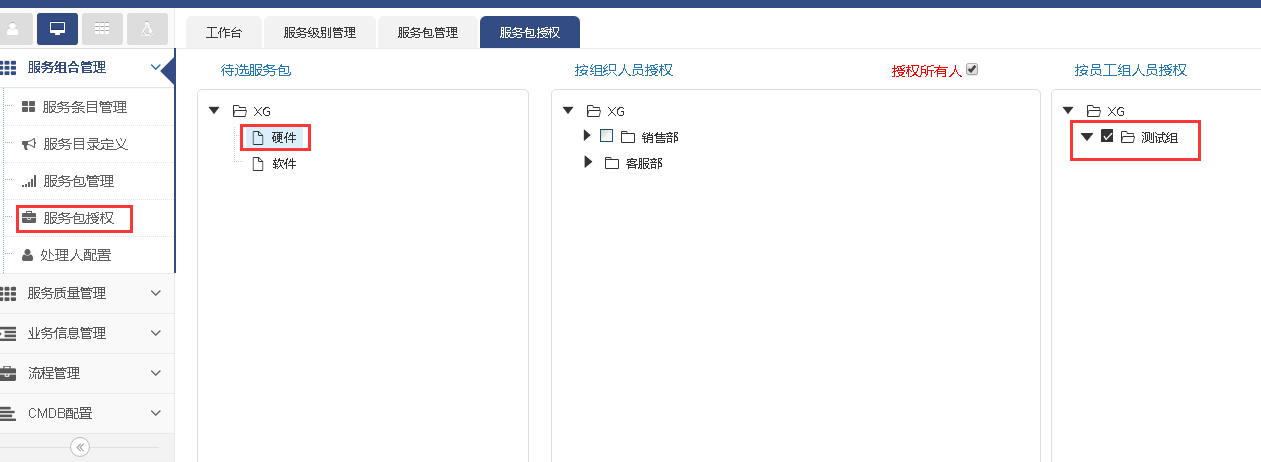Check the 销售部 checkbox
1261x462 pixels.
point(606,136)
